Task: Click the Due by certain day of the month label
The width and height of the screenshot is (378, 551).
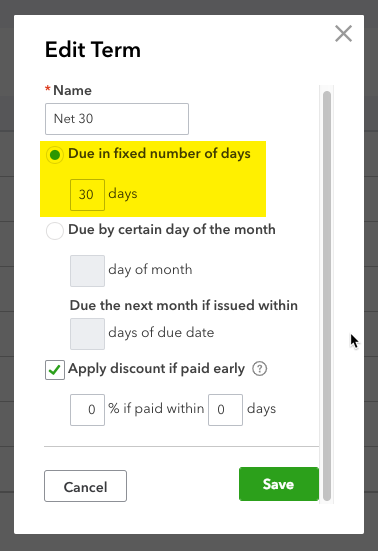Action: (172, 230)
